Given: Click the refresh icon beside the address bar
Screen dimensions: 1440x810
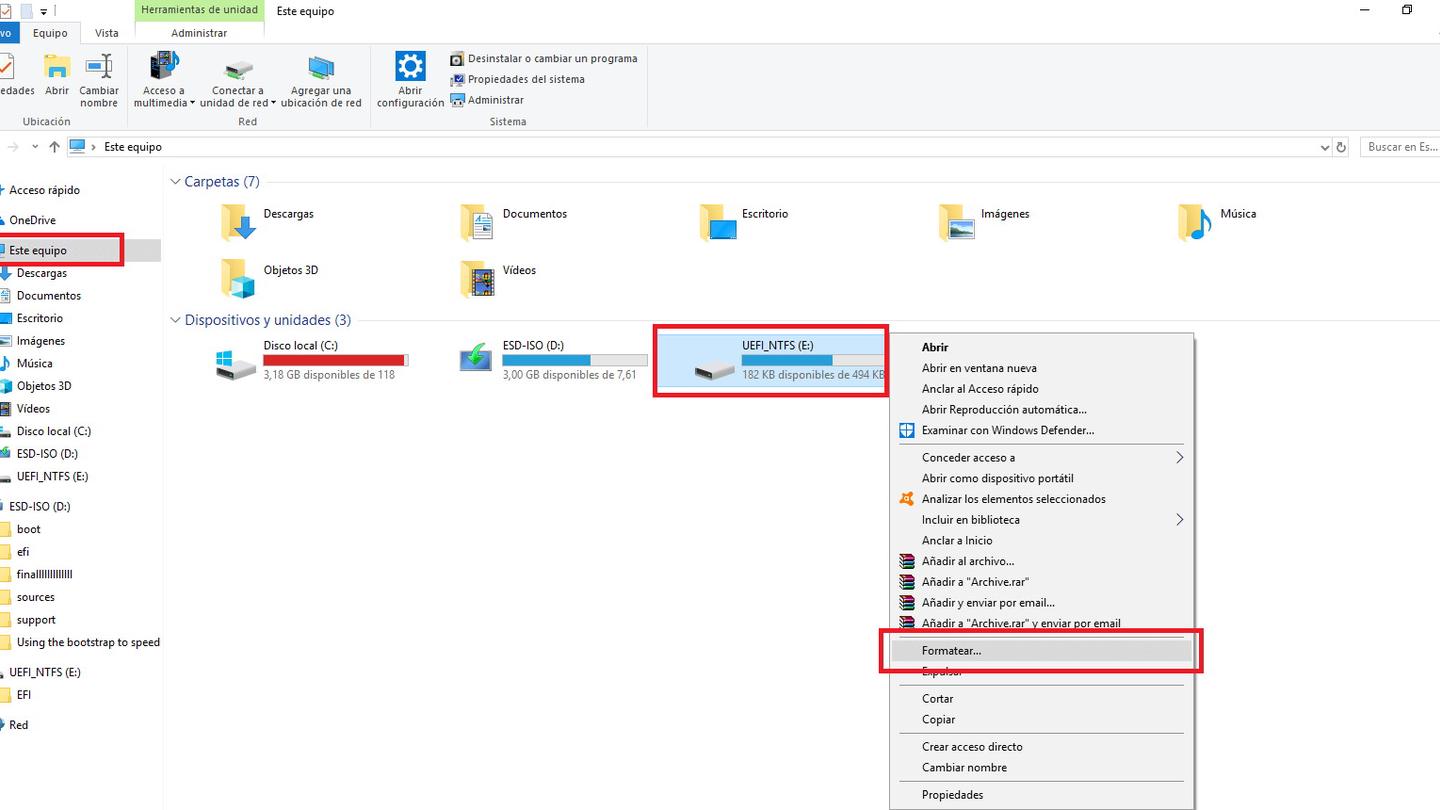Looking at the screenshot, I should pos(1341,146).
